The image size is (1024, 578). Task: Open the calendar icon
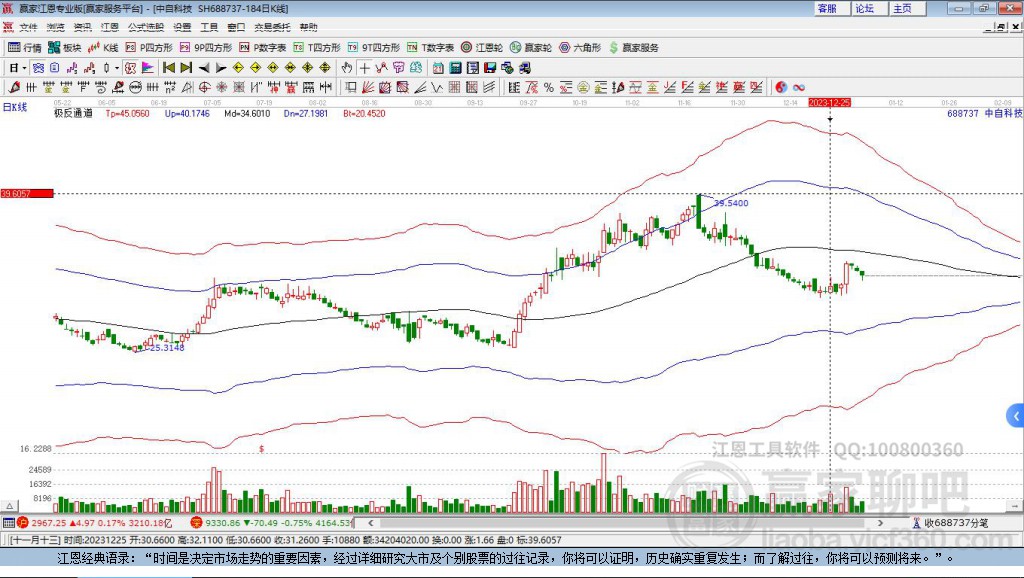click(x=438, y=68)
